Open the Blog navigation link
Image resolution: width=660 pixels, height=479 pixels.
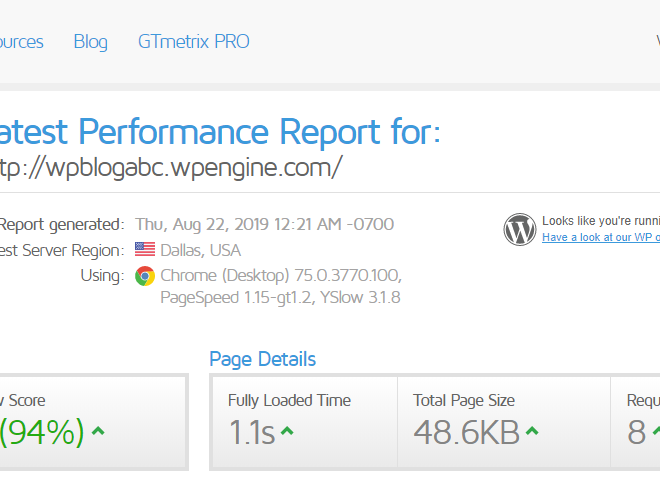point(90,42)
